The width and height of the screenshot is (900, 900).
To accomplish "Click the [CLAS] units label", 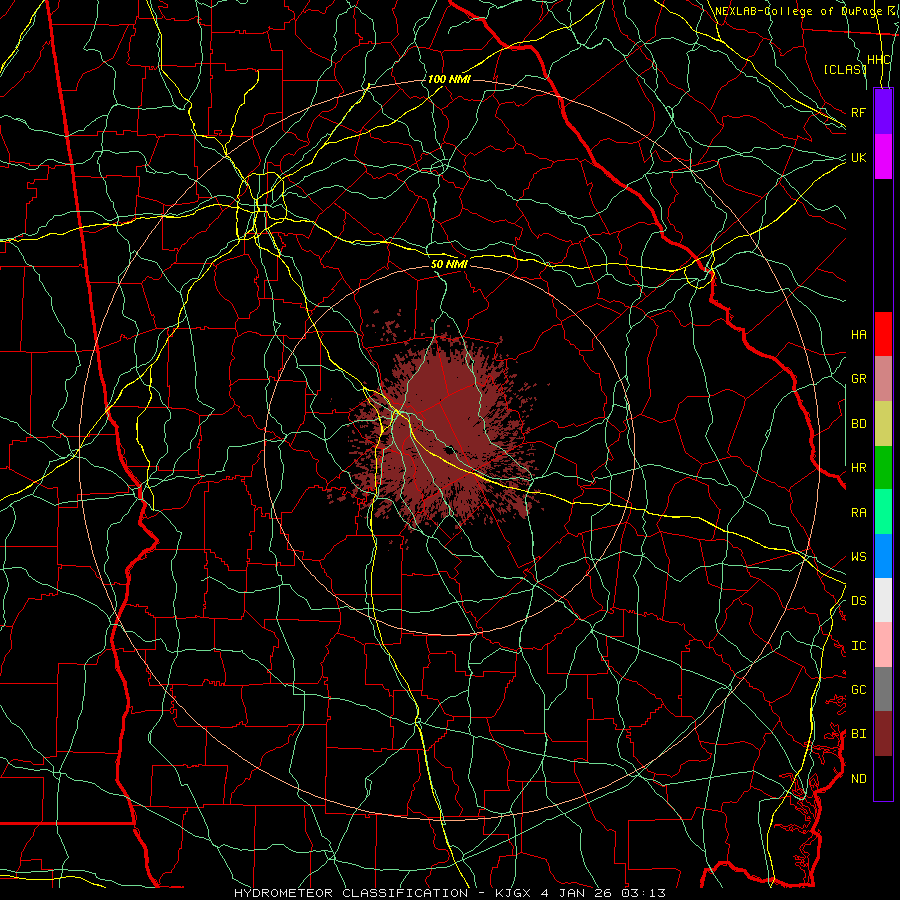I will 844,69.
